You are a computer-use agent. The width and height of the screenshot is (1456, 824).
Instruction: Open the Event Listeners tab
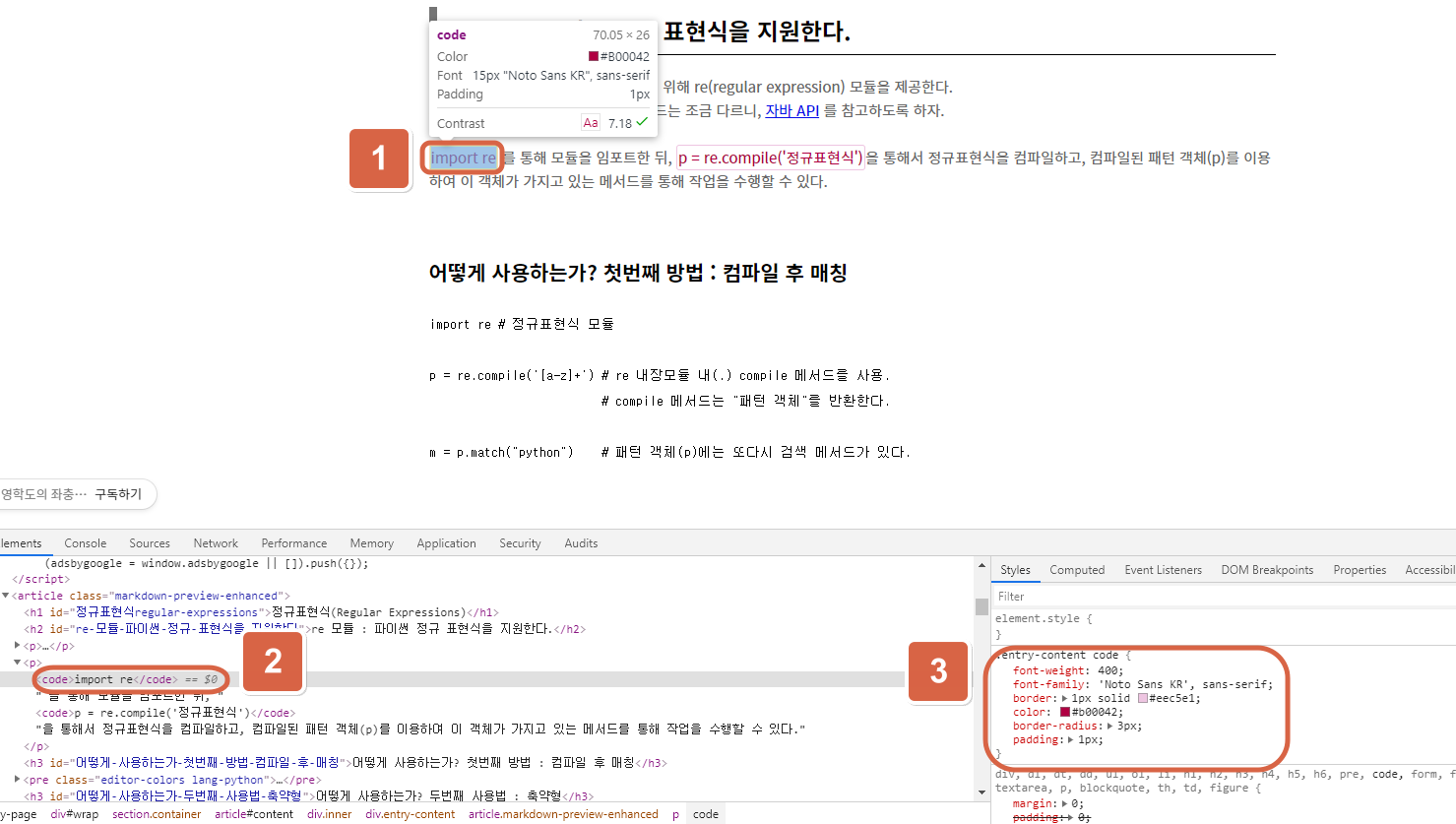pyautogui.click(x=1163, y=570)
